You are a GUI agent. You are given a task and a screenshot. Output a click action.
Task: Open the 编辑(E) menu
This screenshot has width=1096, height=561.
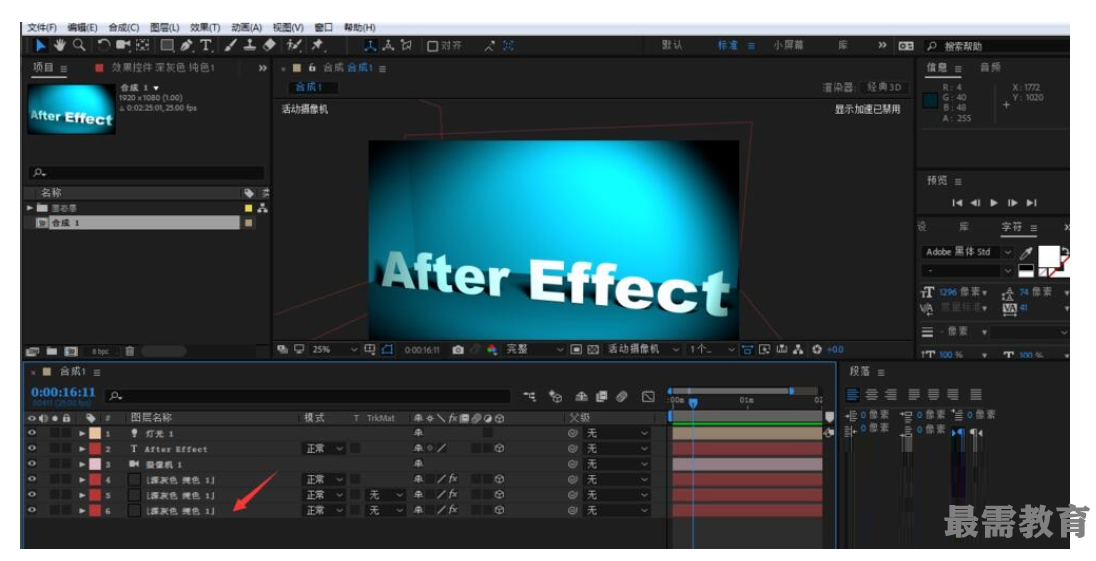coord(82,27)
